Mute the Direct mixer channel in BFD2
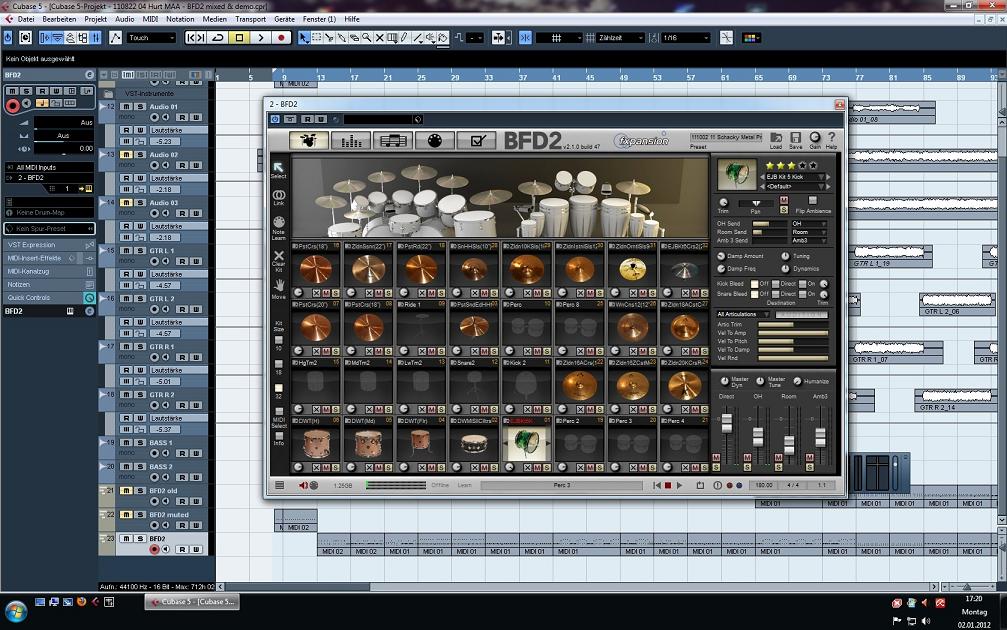Viewport: 1007px width, 630px height. 716,458
